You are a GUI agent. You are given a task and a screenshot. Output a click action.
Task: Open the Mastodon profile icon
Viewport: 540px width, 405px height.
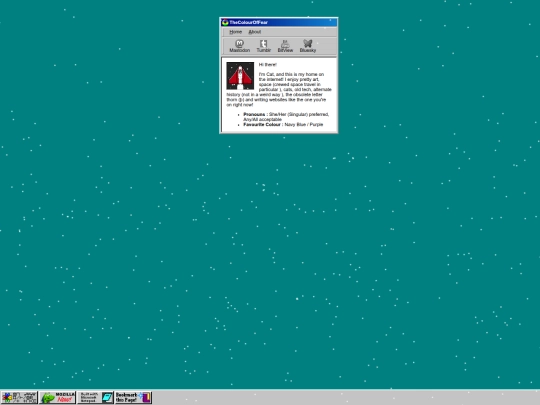[239, 46]
